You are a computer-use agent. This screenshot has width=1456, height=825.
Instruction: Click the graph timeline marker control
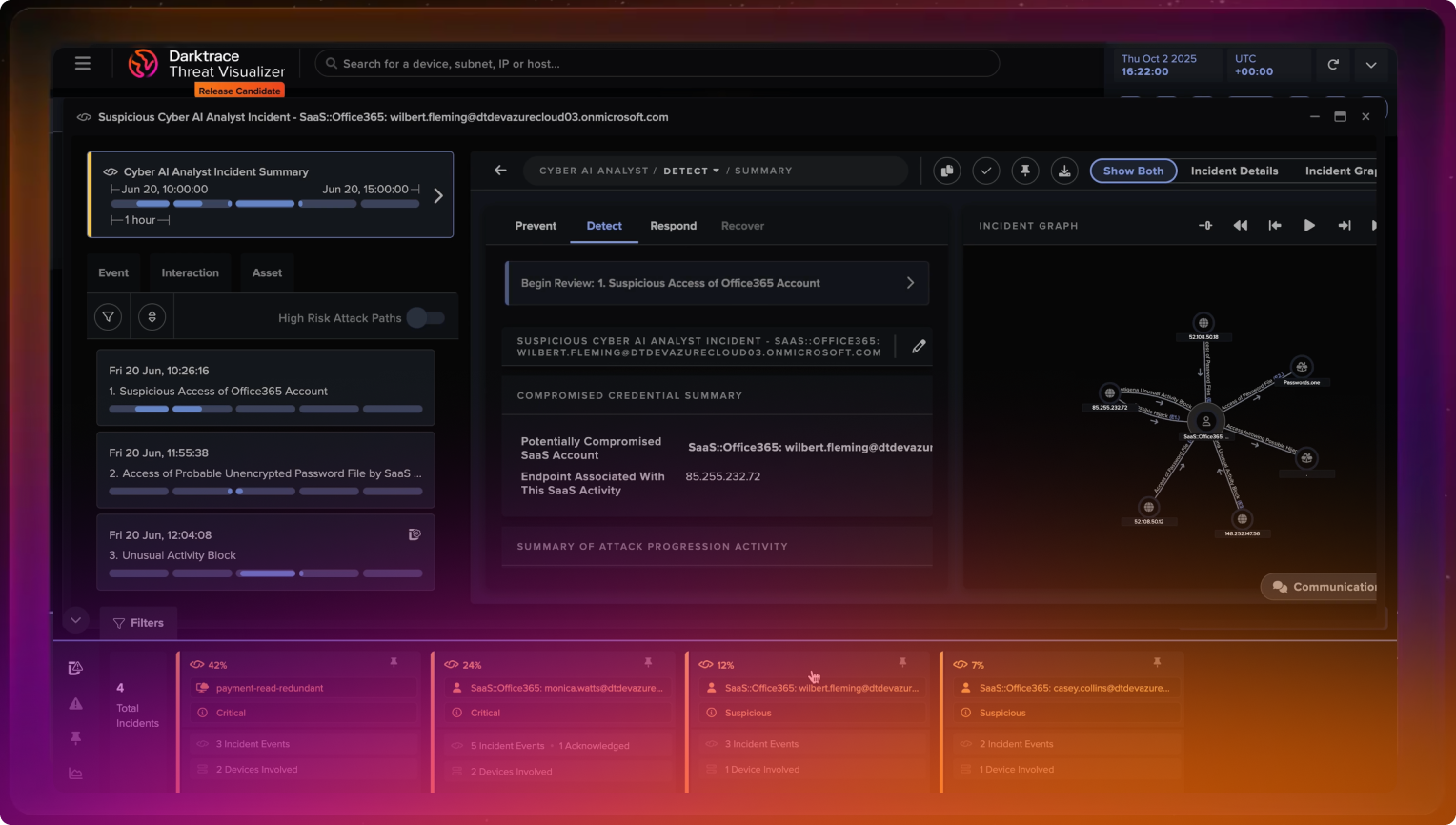(1205, 226)
